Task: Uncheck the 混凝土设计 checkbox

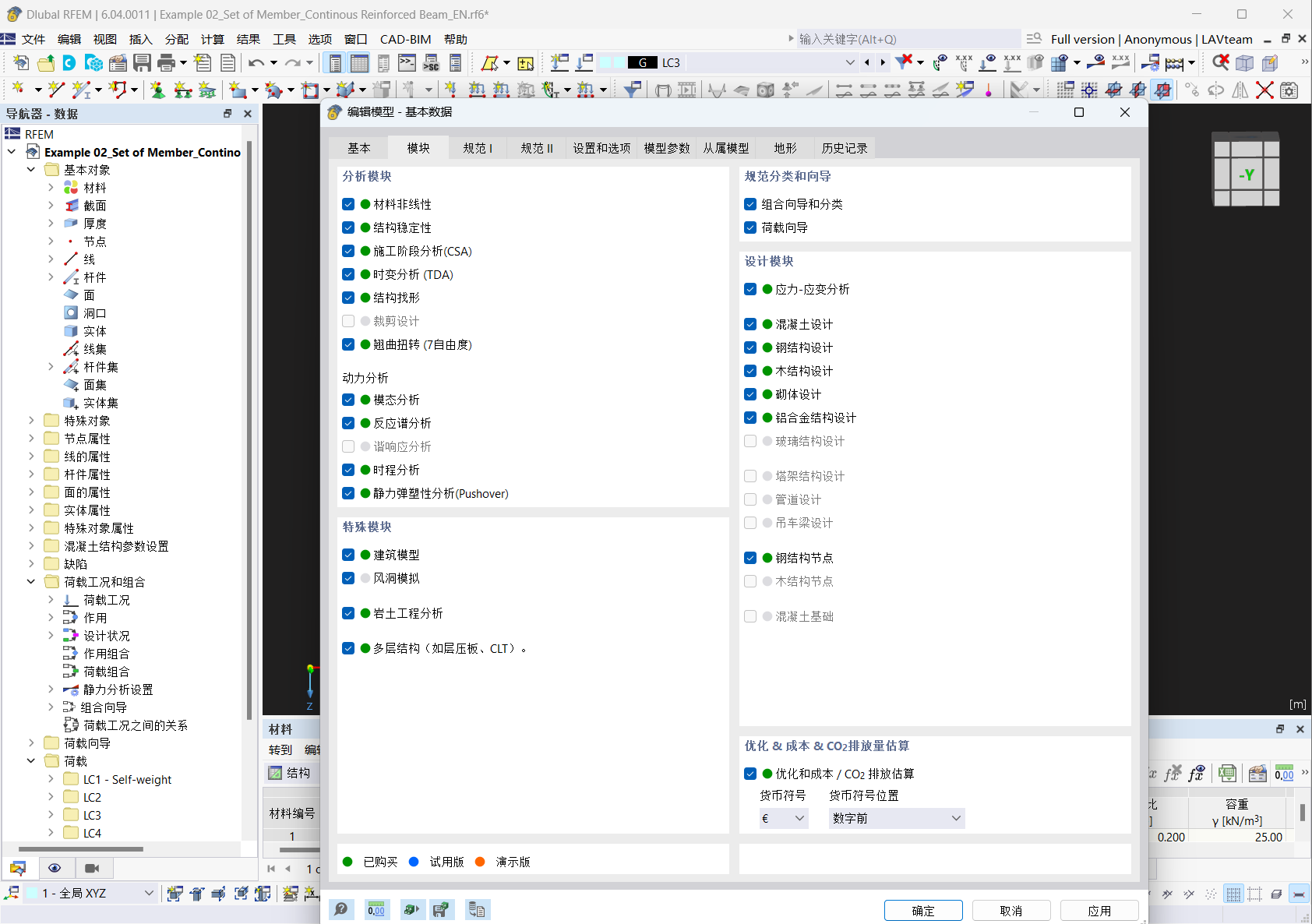Action: [750, 324]
